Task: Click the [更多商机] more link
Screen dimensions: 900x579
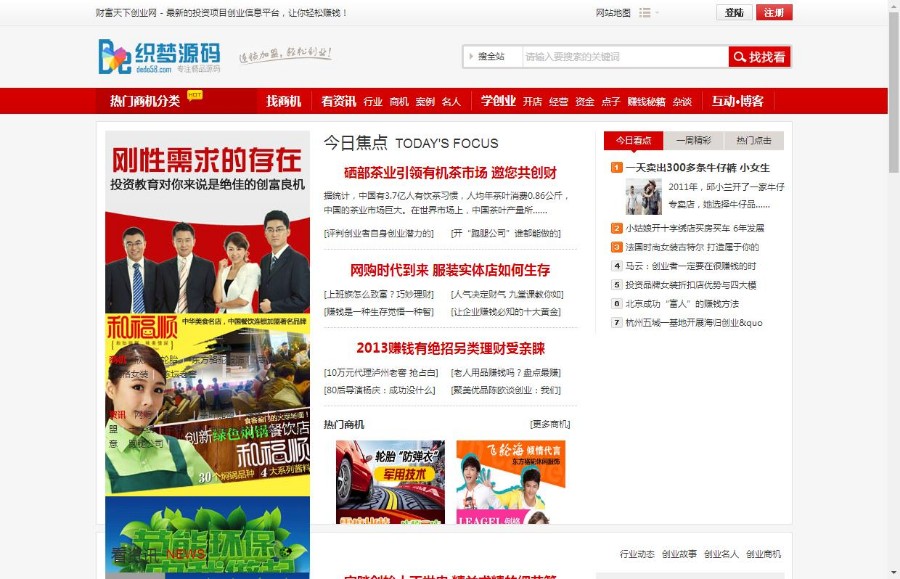Action: coord(550,424)
